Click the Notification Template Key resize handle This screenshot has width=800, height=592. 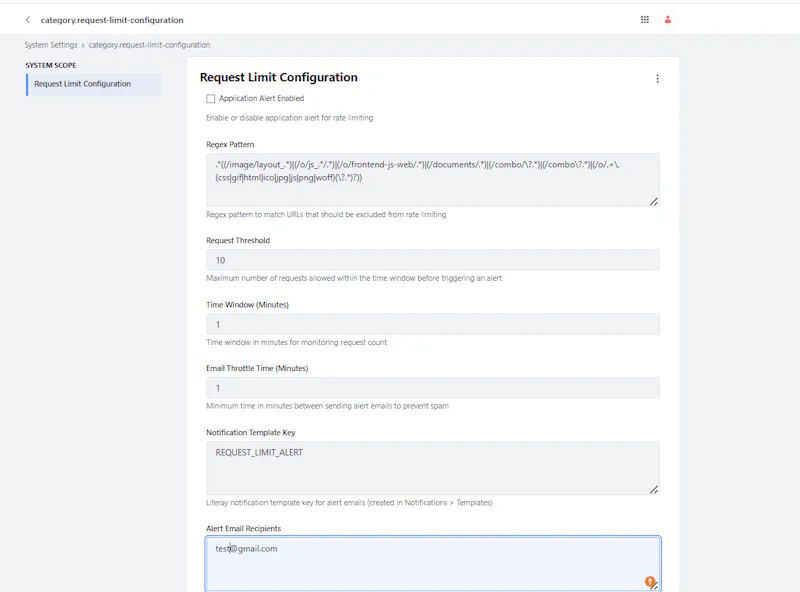[654, 489]
